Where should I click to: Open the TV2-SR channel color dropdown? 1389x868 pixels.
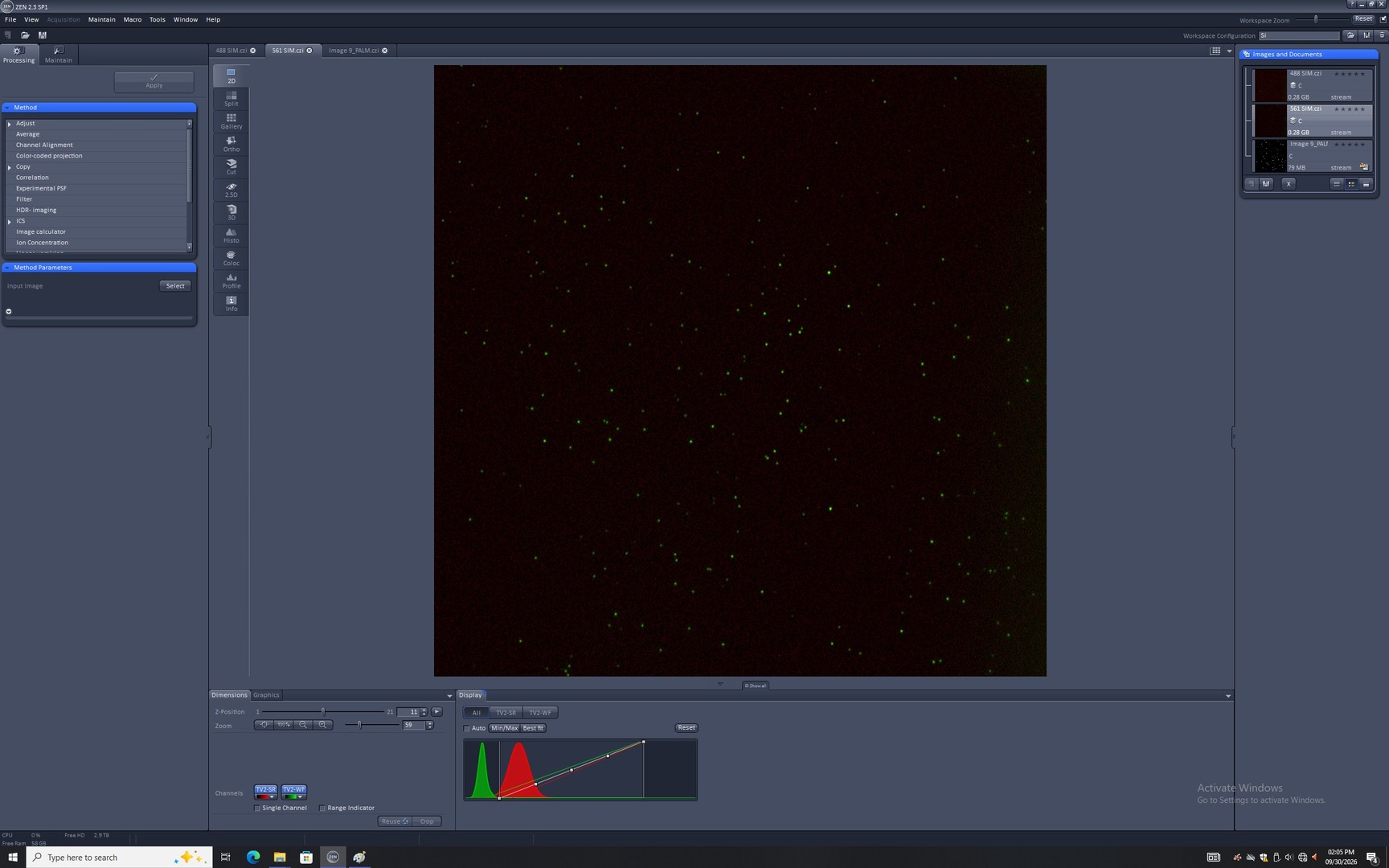(x=272, y=797)
